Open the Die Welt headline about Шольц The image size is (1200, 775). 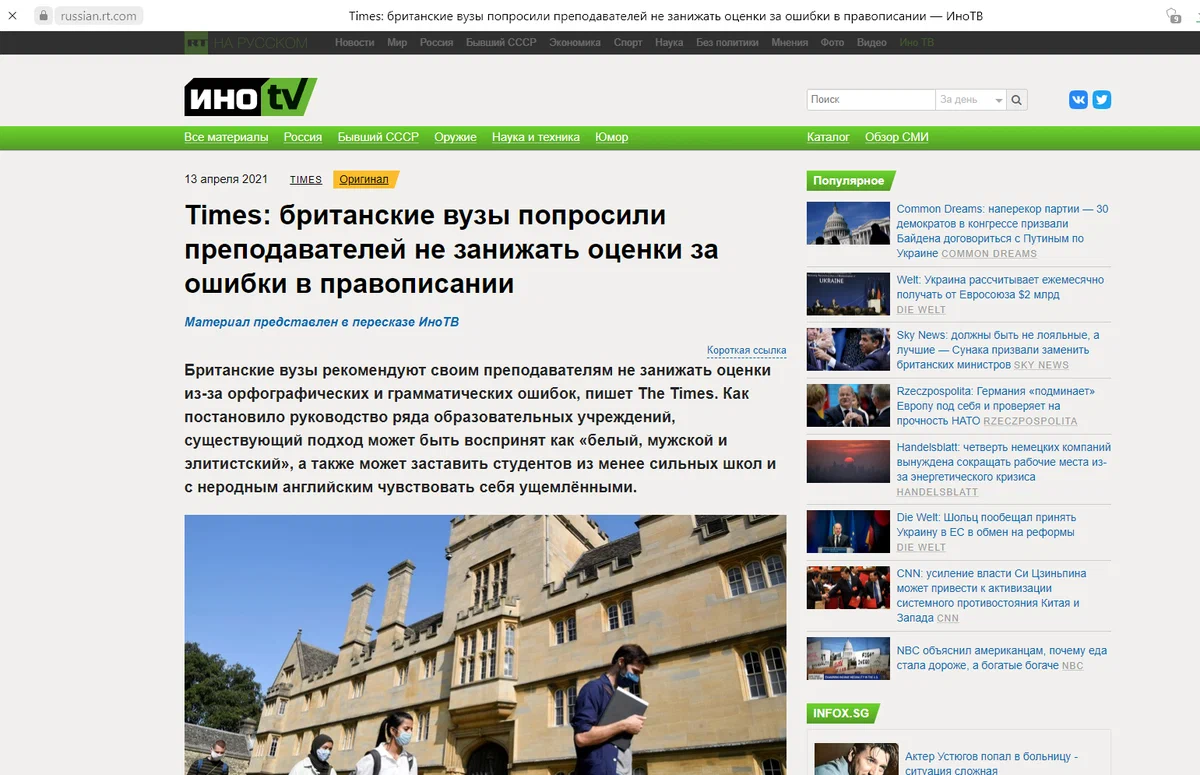tap(987, 525)
